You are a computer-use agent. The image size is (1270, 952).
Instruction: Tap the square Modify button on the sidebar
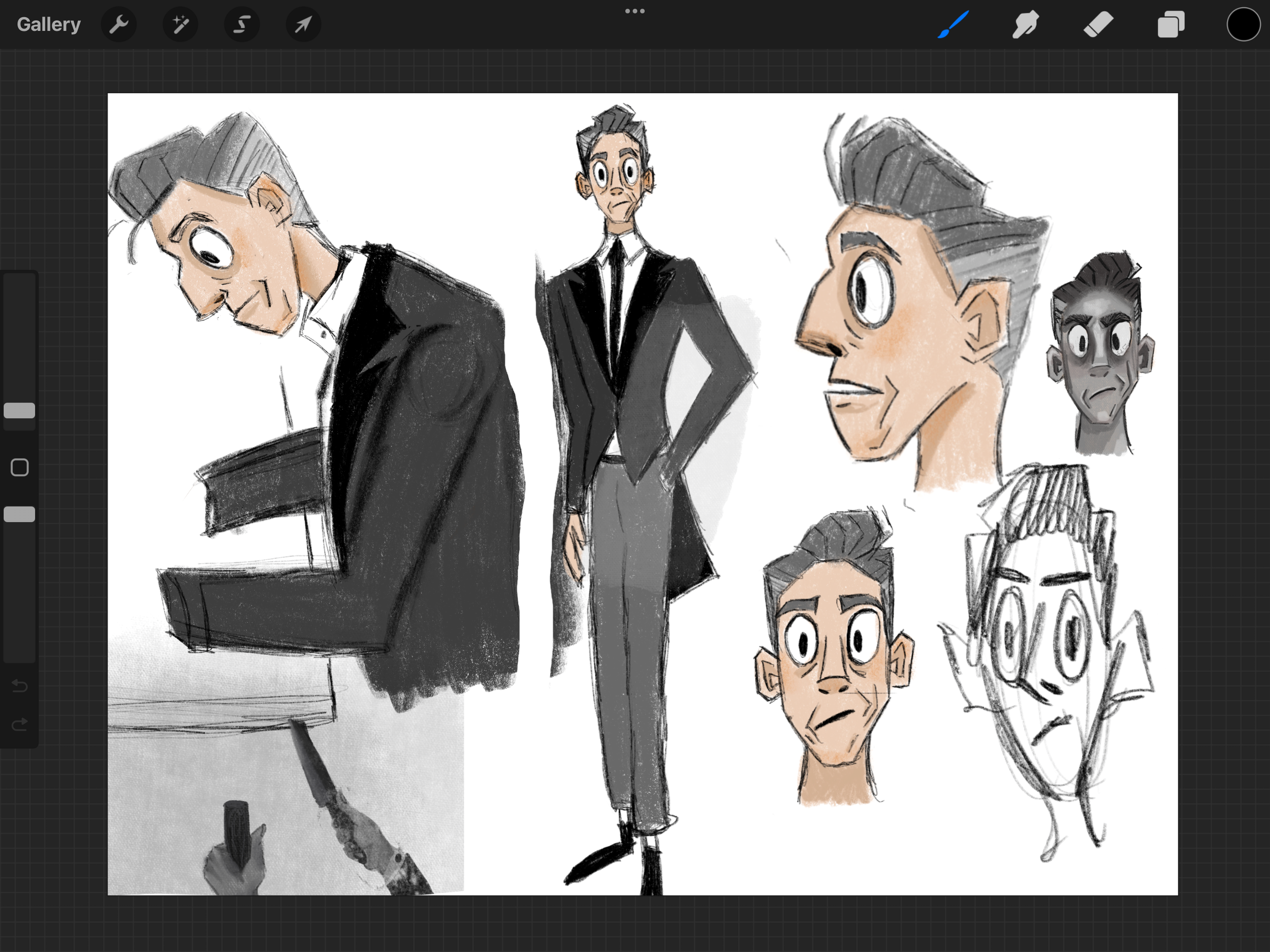(19, 468)
